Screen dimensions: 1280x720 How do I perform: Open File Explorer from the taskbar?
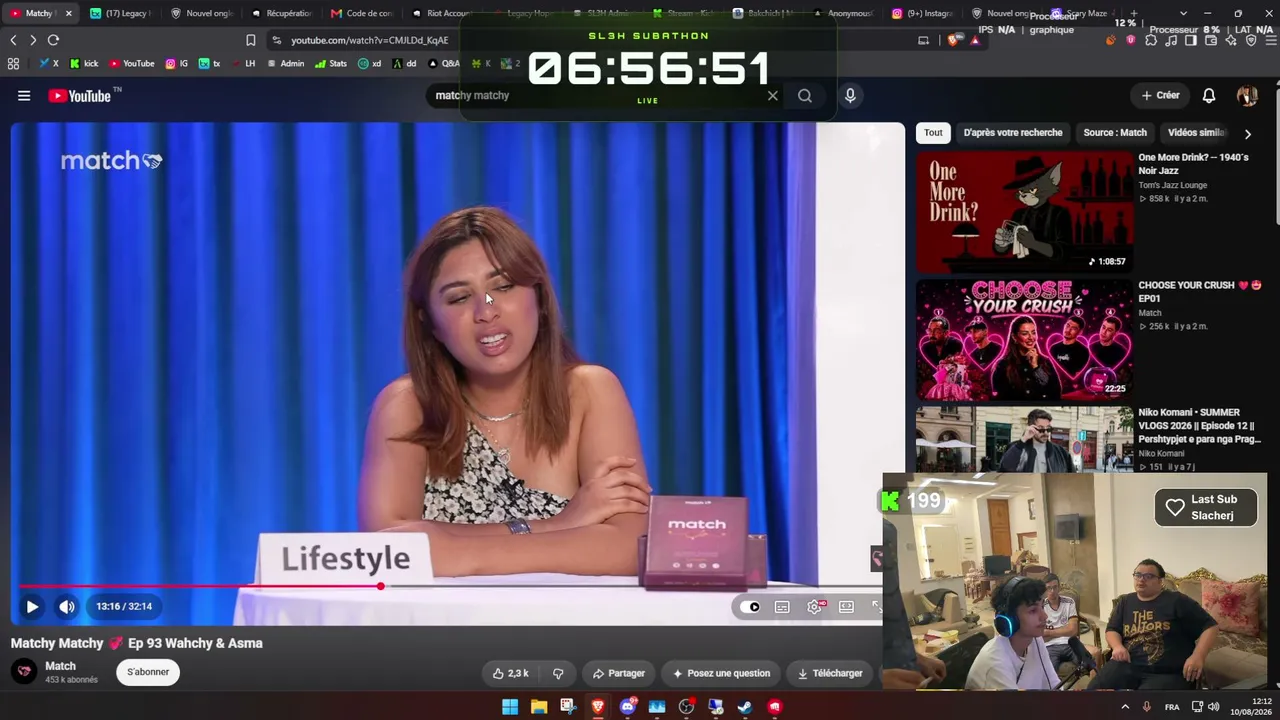pos(539,707)
